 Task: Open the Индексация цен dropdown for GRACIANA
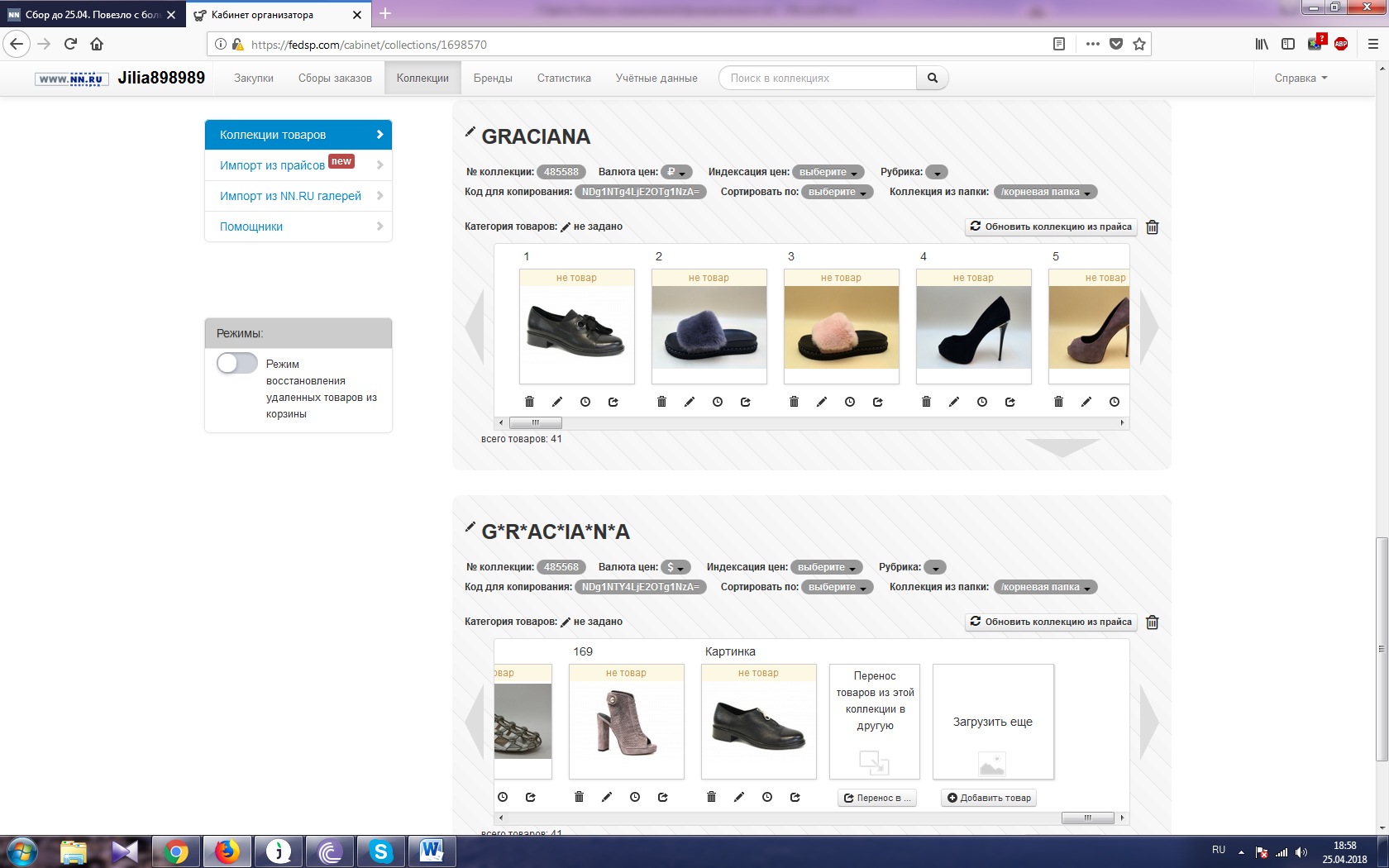pos(828,172)
